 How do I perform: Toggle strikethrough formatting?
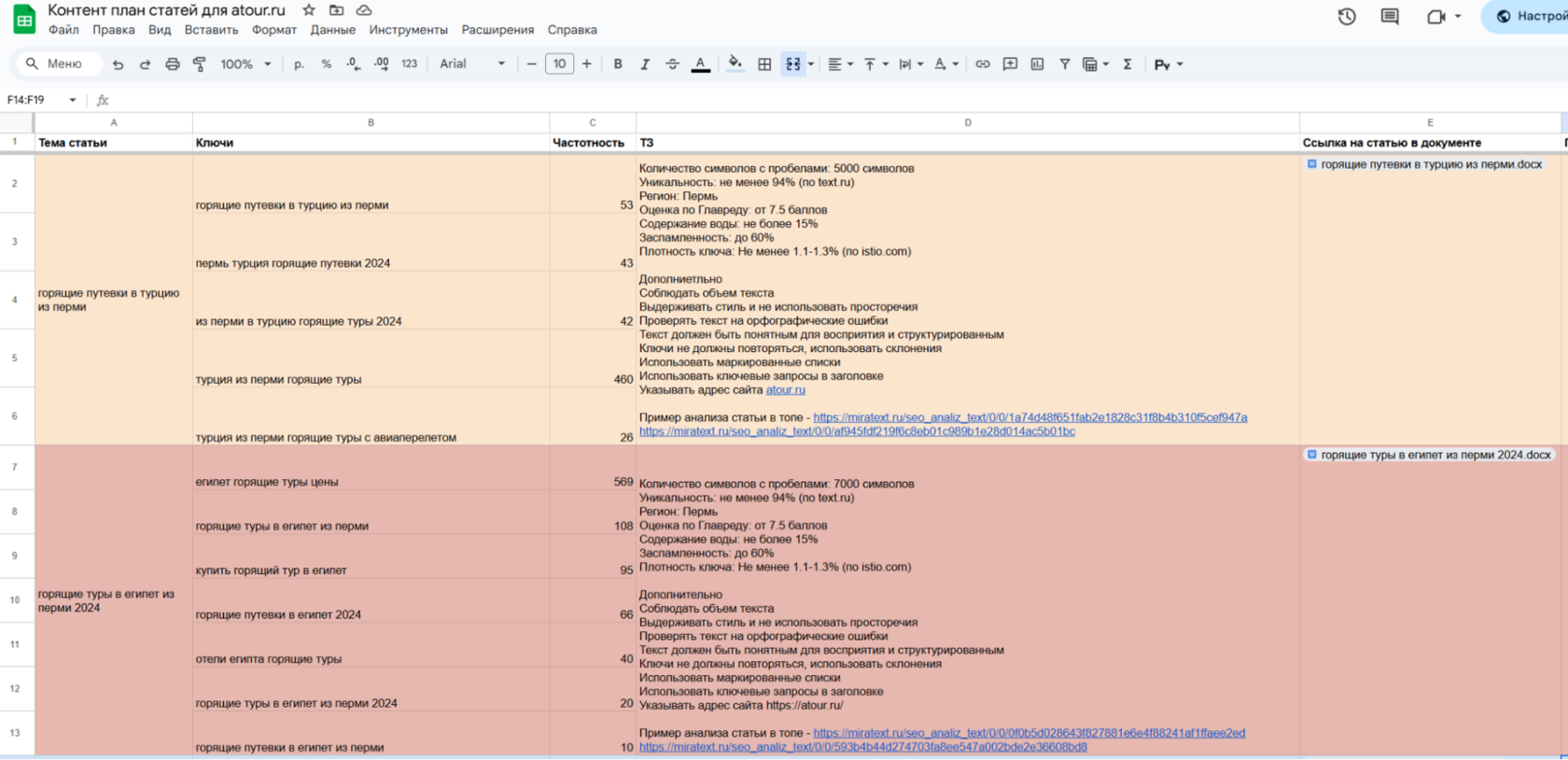[672, 64]
